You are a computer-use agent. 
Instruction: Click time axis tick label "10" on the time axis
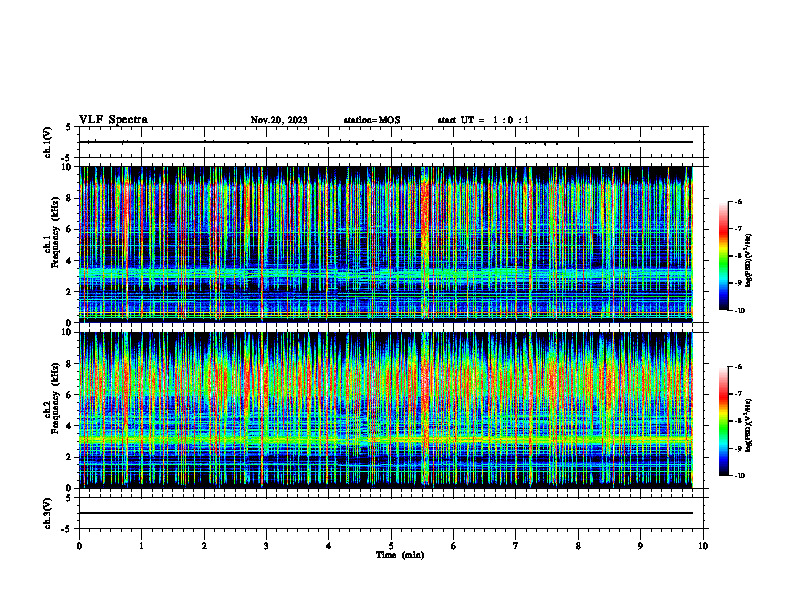point(703,546)
